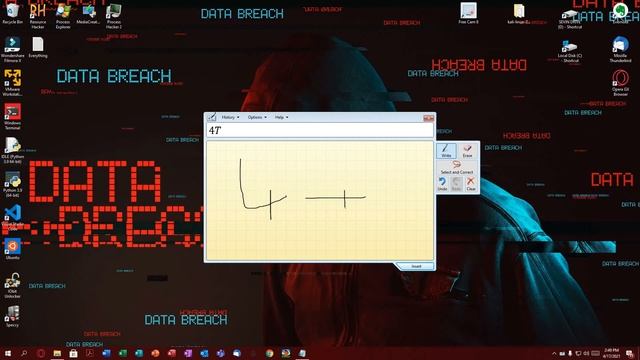Select the Resource Hacker desktop icon

click(x=38, y=16)
